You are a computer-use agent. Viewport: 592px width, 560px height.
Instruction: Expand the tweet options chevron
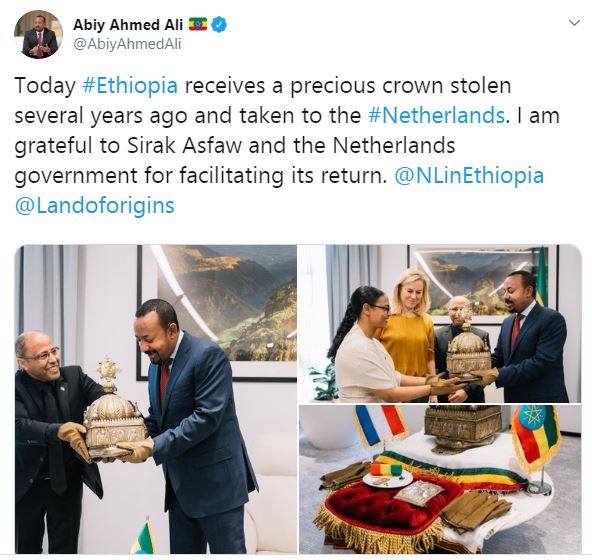tap(574, 23)
